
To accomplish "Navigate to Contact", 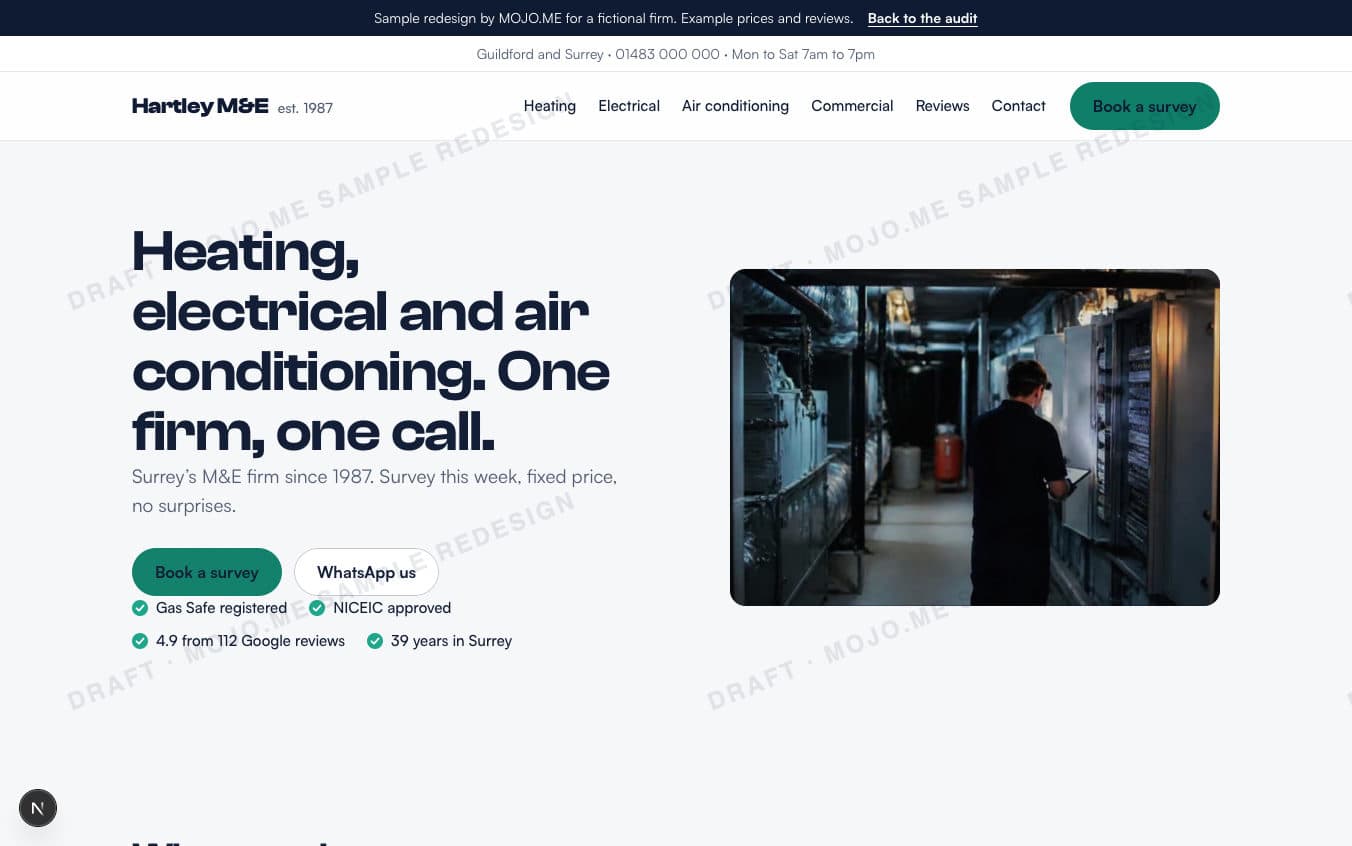I will pos(1018,106).
